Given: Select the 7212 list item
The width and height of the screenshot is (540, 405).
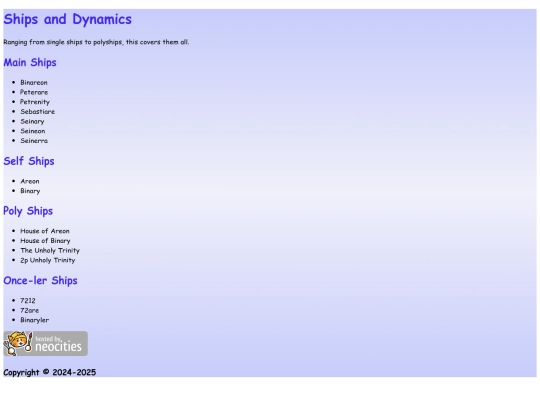Looking at the screenshot, I should coord(28,301).
